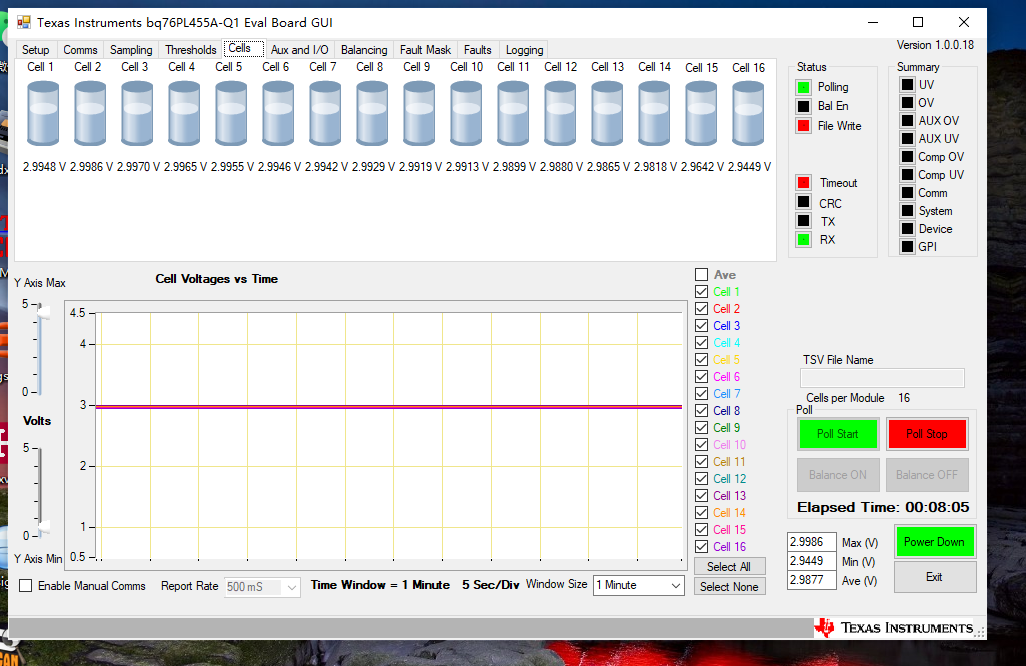1026x666 pixels.
Task: Click the TSV File Name field
Action: point(882,378)
